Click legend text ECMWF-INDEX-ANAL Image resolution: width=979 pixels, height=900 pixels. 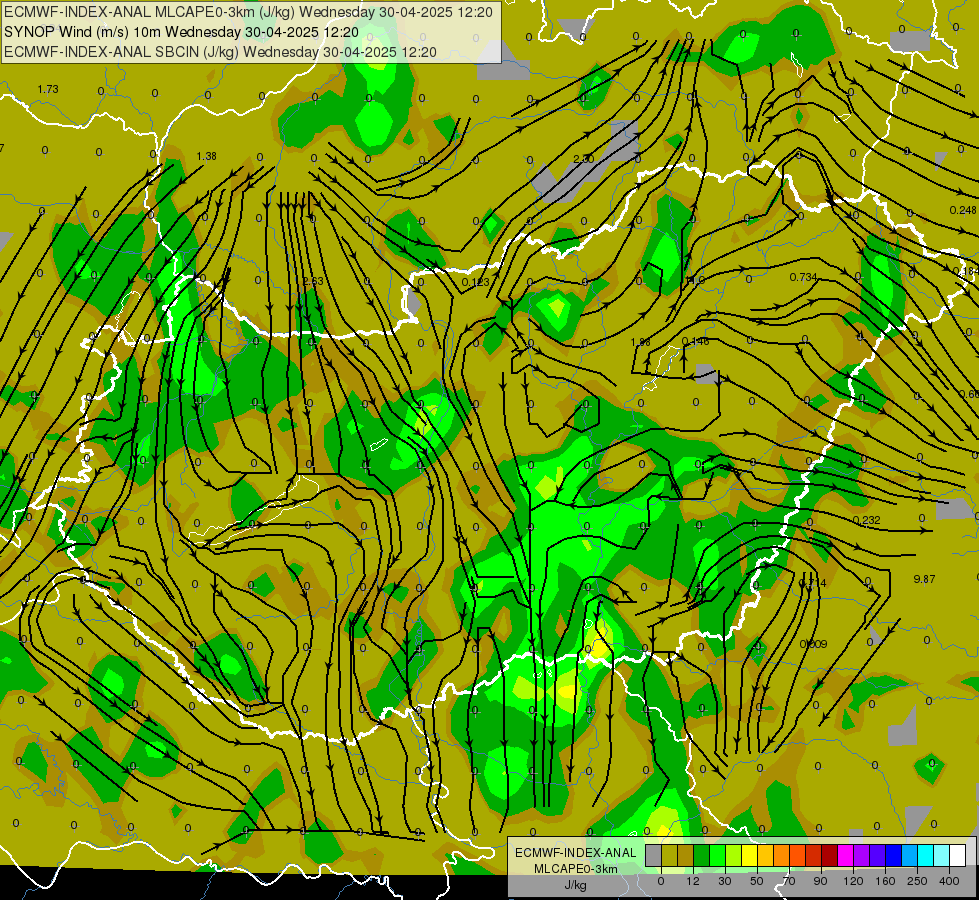coord(576,853)
